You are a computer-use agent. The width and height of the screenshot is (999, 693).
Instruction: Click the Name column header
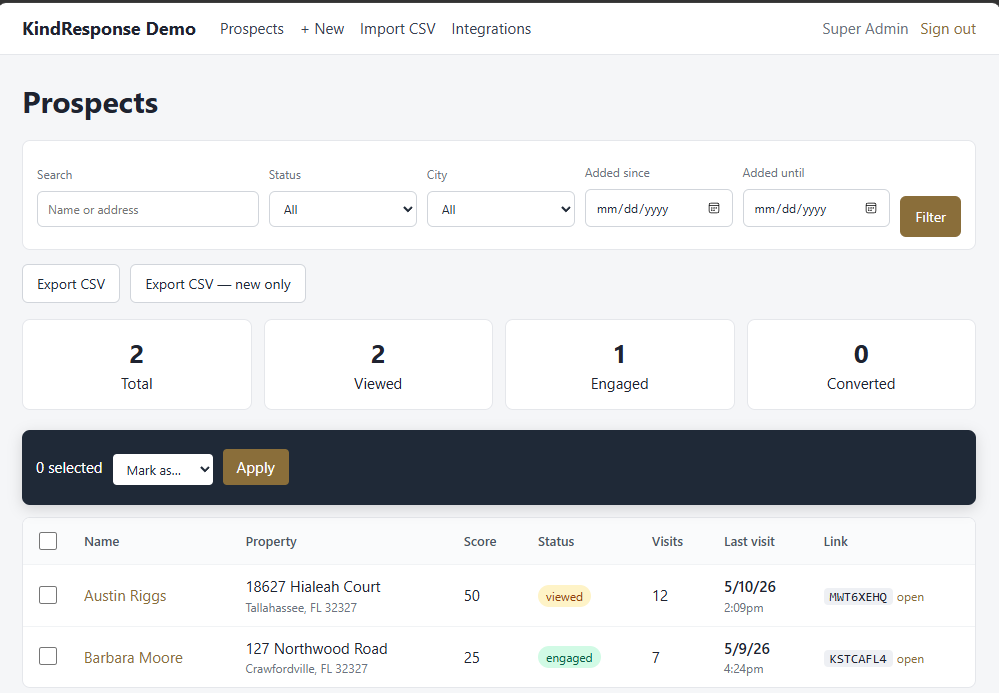click(x=101, y=541)
